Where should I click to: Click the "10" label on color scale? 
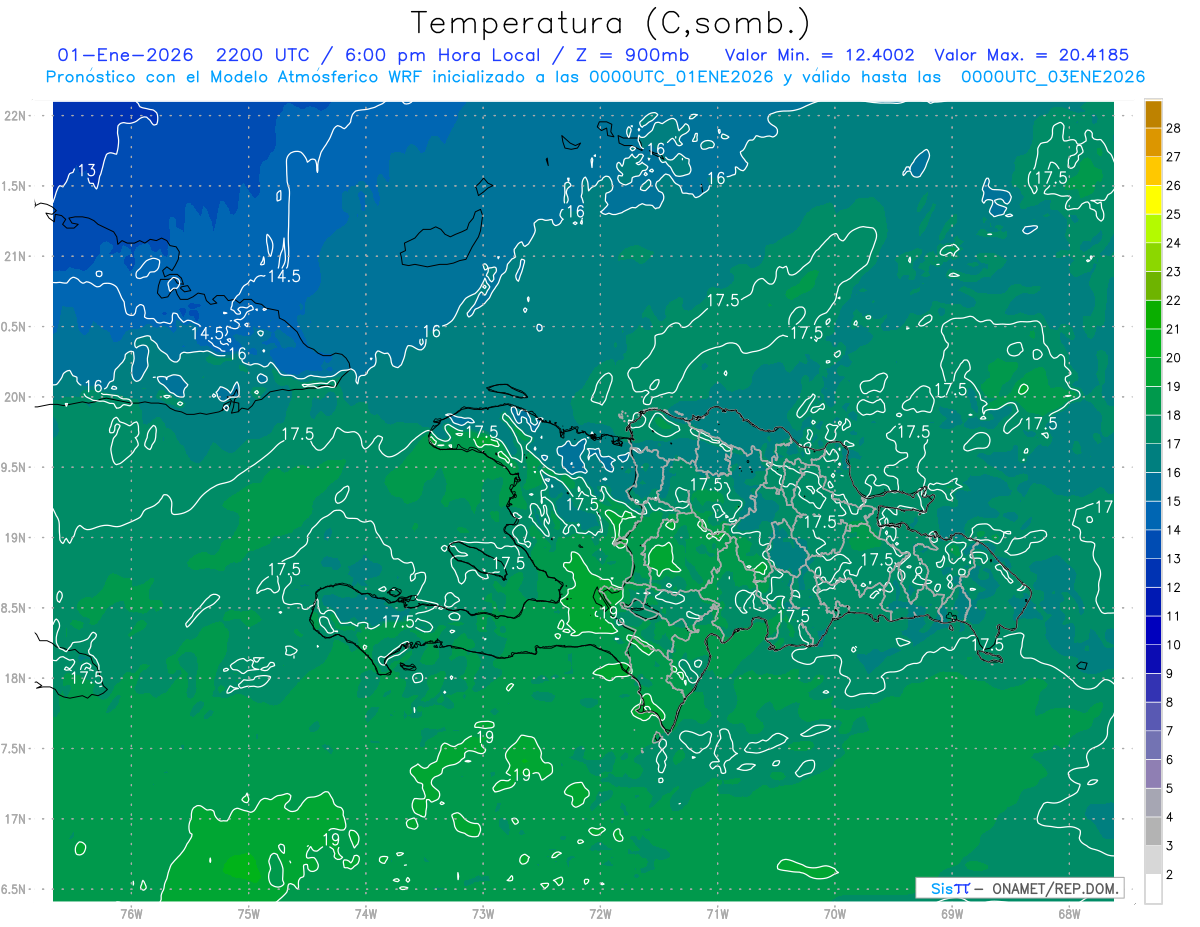tap(1174, 645)
